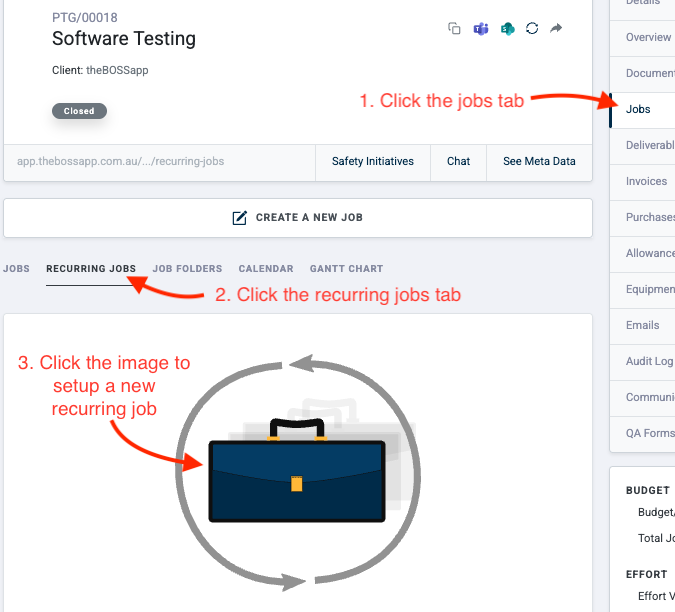The width and height of the screenshot is (675, 612).
Task: Select Jobs in the right sidebar
Action: pyautogui.click(x=640, y=110)
